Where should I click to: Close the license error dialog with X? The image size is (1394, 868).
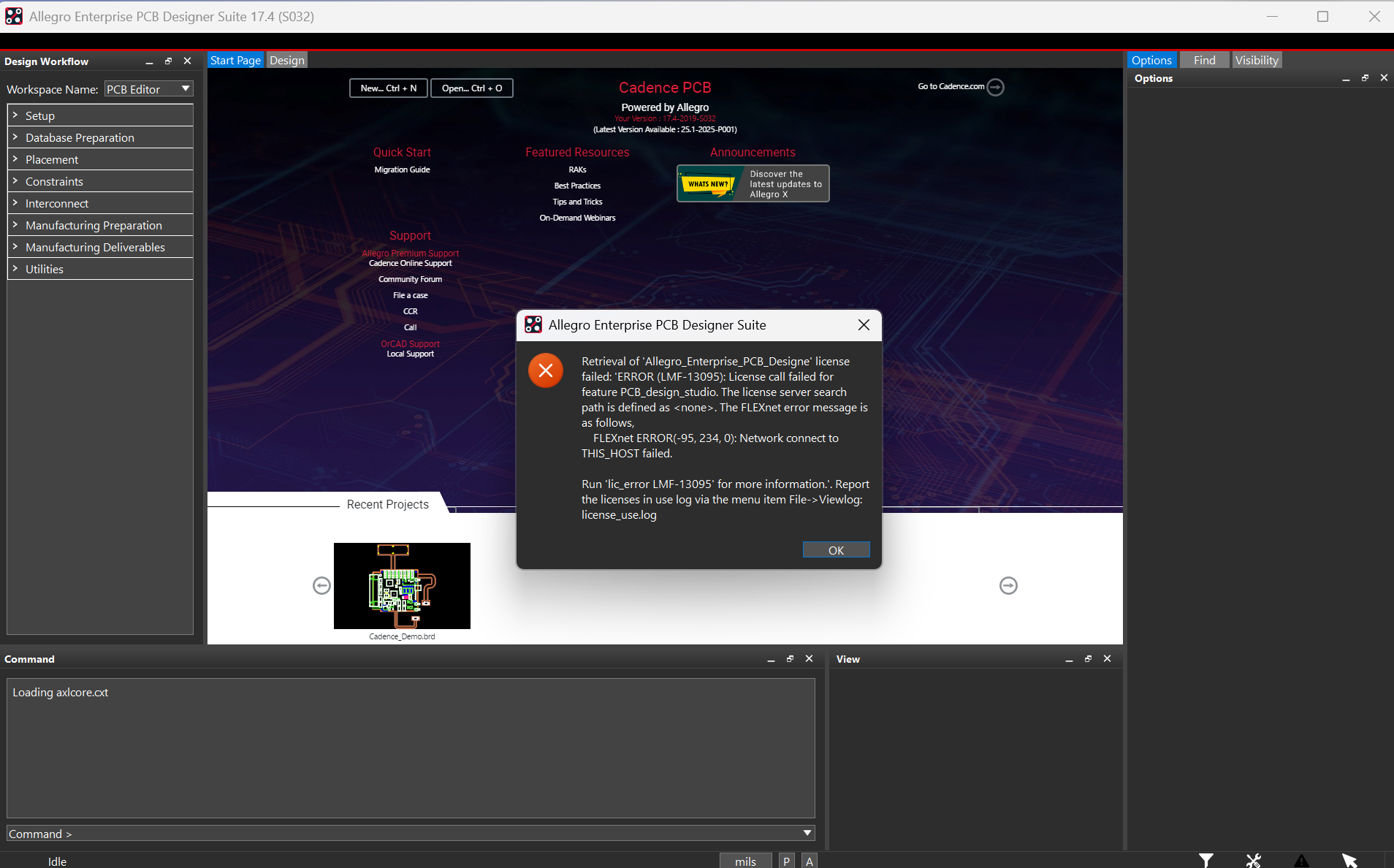point(864,325)
